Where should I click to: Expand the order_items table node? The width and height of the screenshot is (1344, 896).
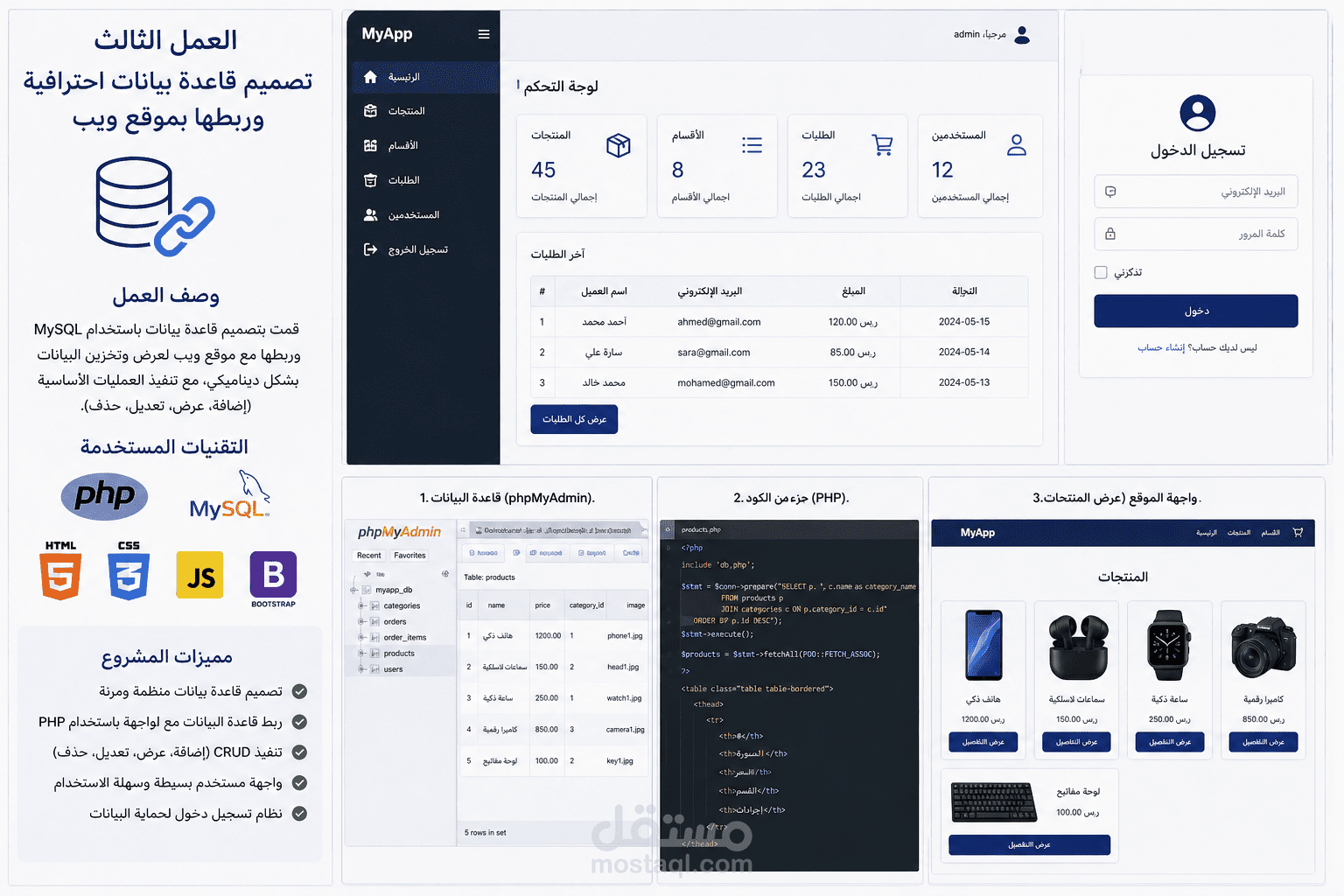point(361,637)
